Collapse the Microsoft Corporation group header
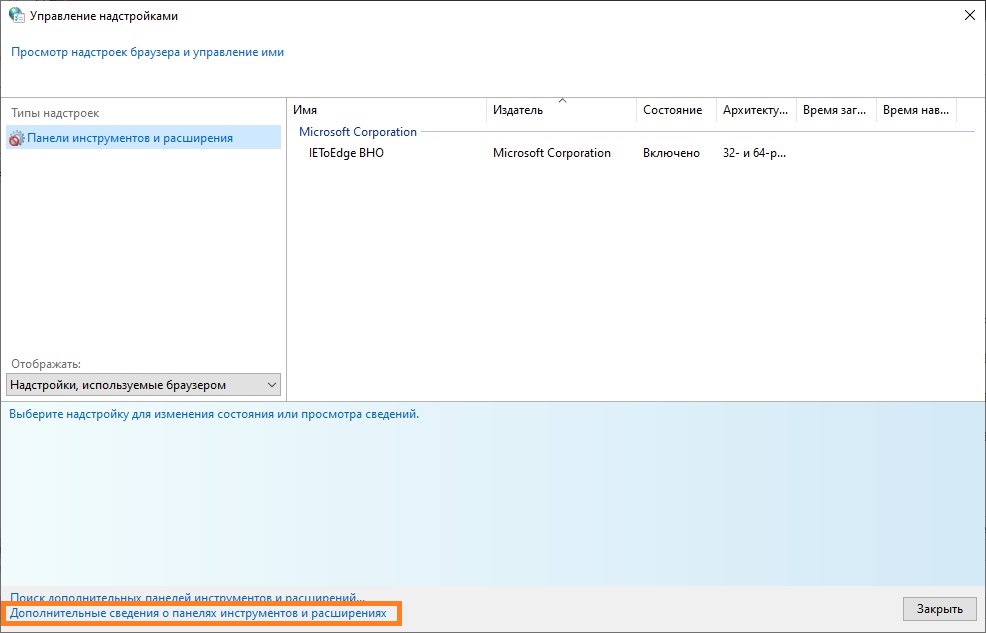This screenshot has height=633, width=986. [x=358, y=132]
